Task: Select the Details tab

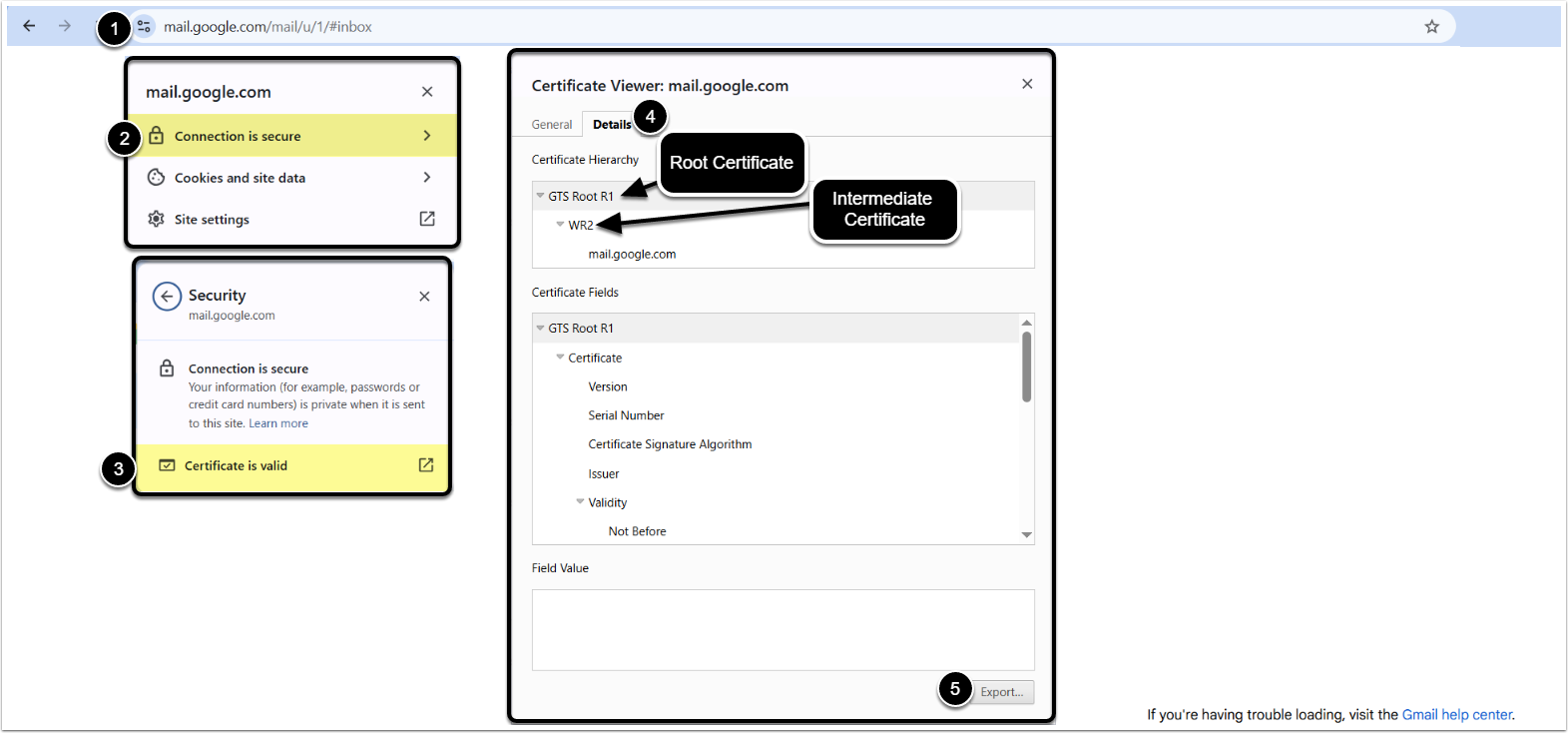Action: coord(612,125)
